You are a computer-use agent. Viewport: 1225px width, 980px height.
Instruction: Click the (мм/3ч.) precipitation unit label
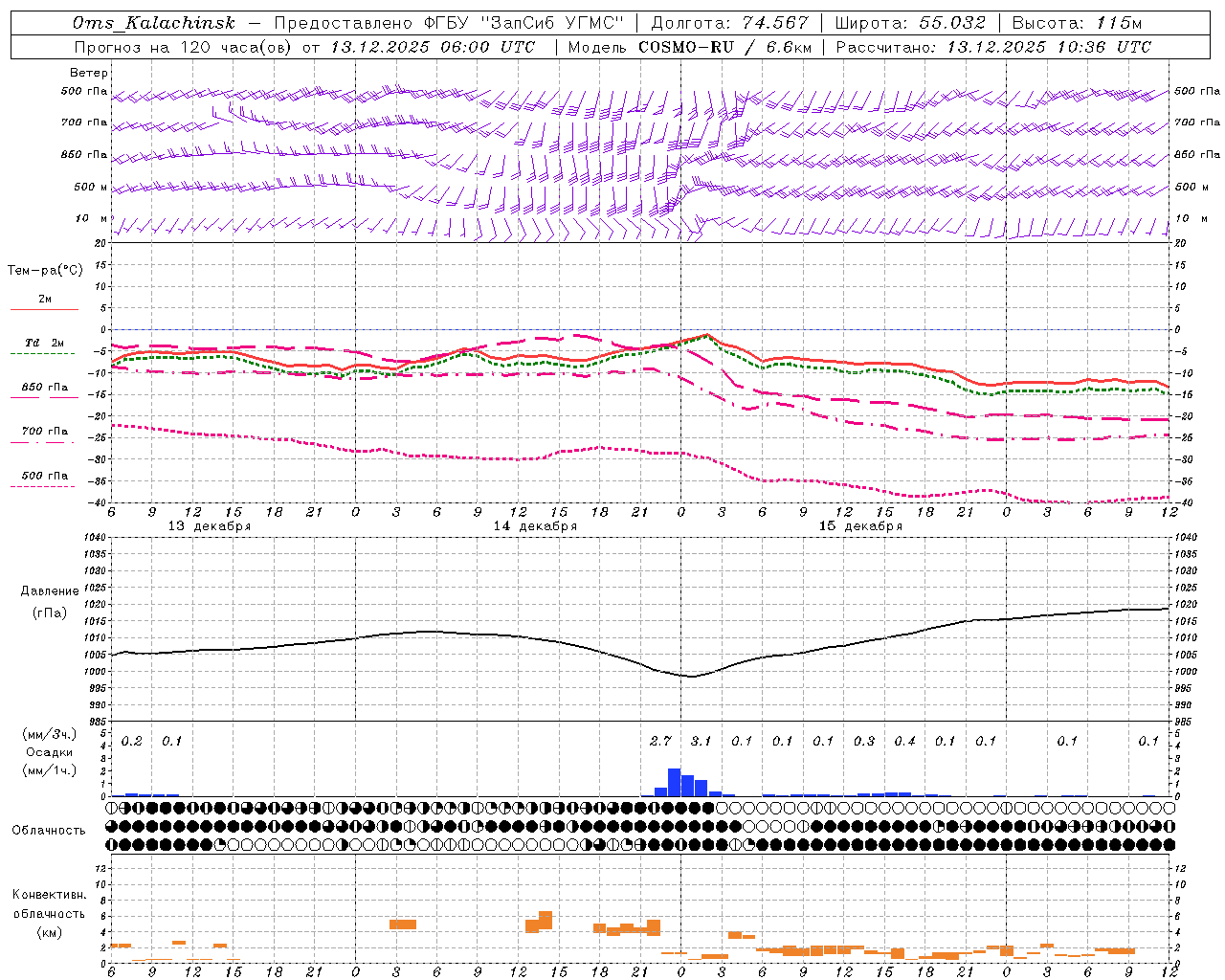50,734
